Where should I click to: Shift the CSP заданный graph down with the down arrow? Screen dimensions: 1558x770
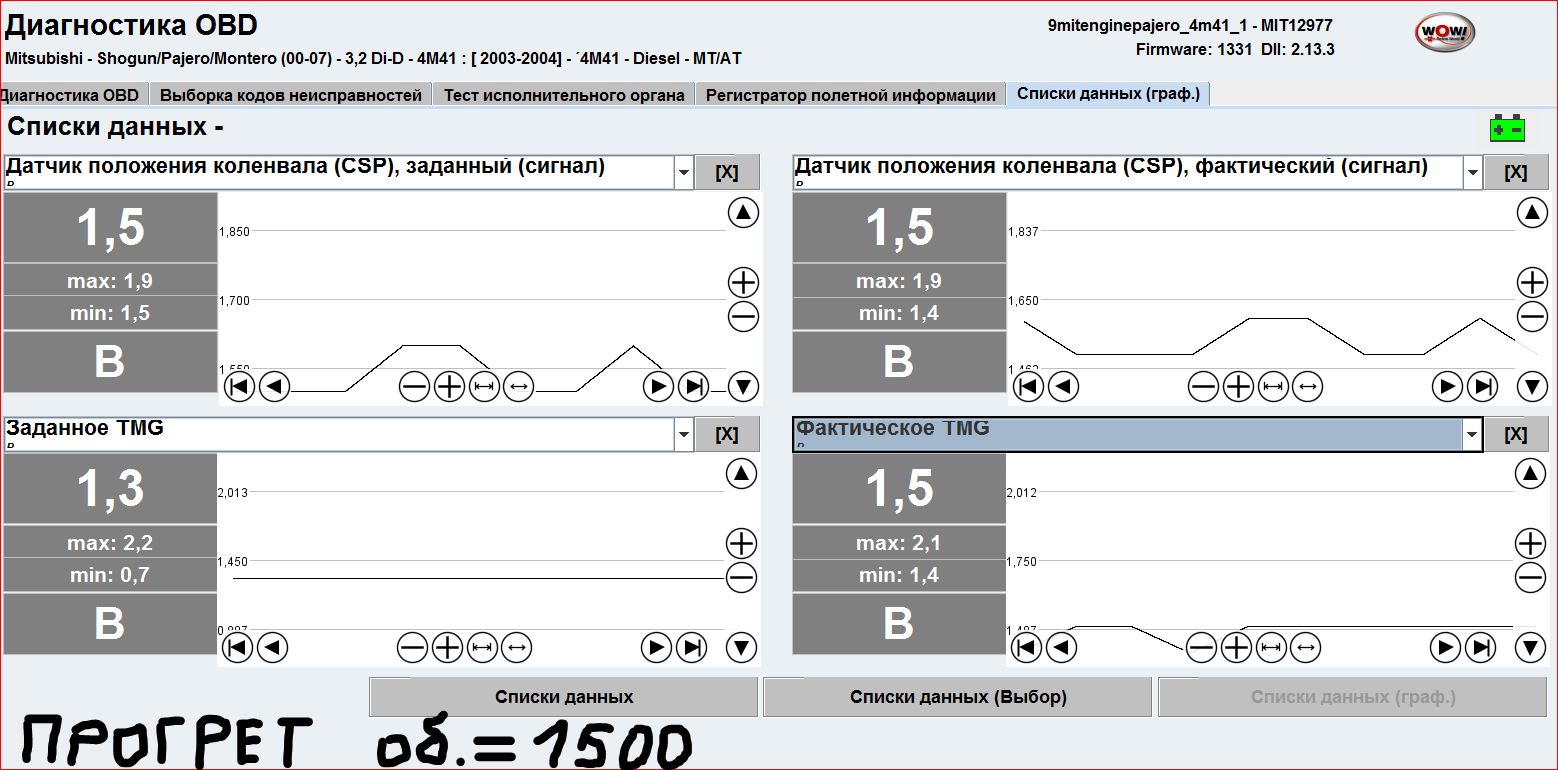click(743, 386)
